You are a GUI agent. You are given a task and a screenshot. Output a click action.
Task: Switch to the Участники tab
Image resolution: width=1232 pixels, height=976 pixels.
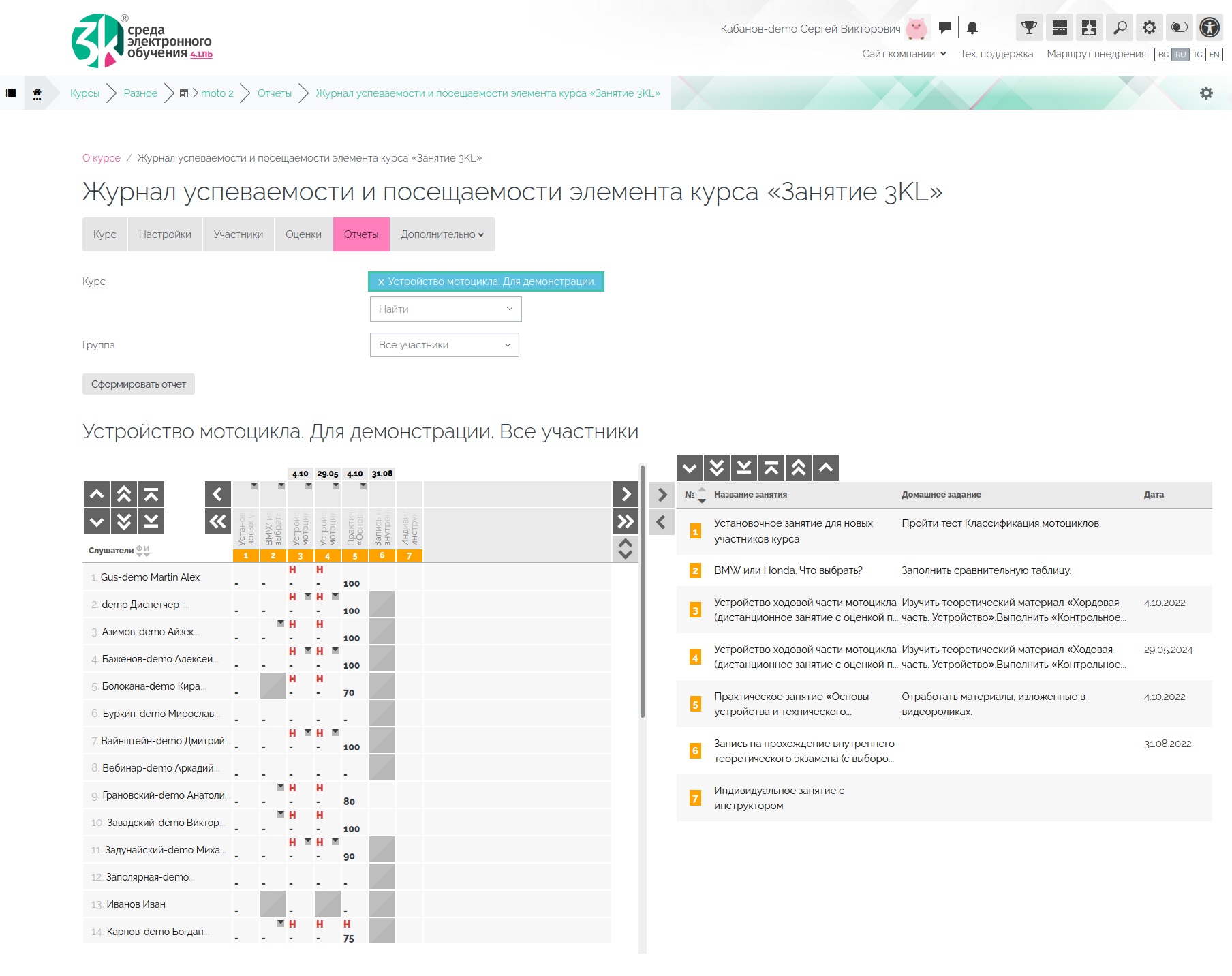[x=238, y=234]
